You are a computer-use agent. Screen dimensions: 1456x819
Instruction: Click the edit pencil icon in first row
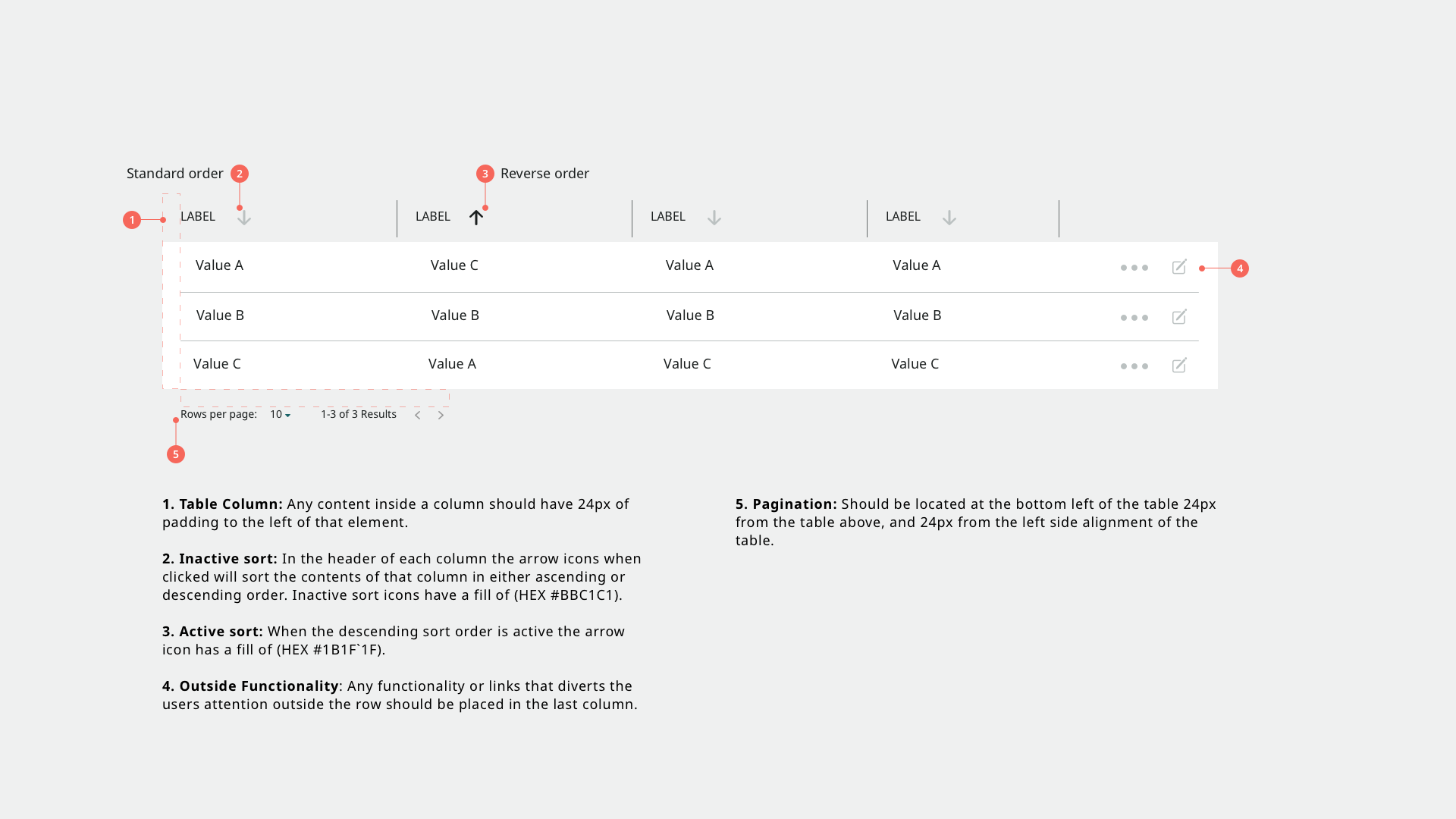[1179, 267]
